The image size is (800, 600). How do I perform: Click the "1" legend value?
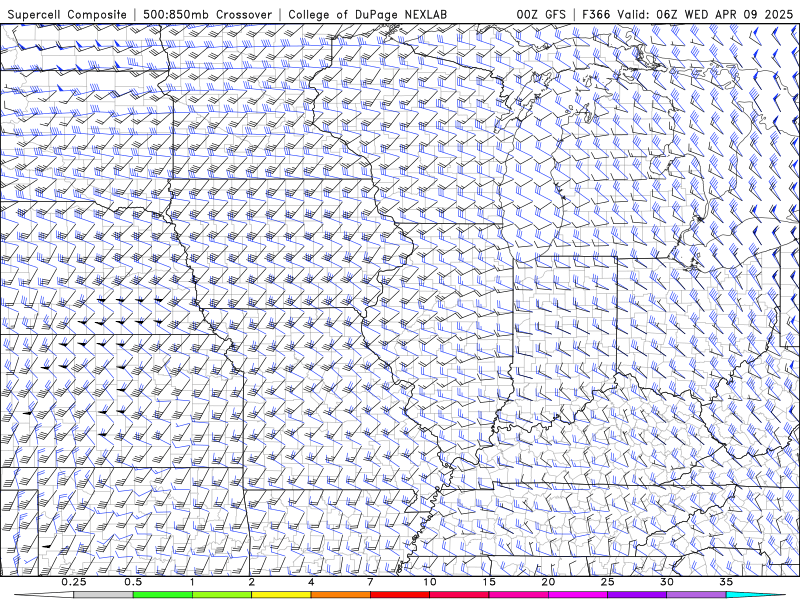(x=192, y=582)
